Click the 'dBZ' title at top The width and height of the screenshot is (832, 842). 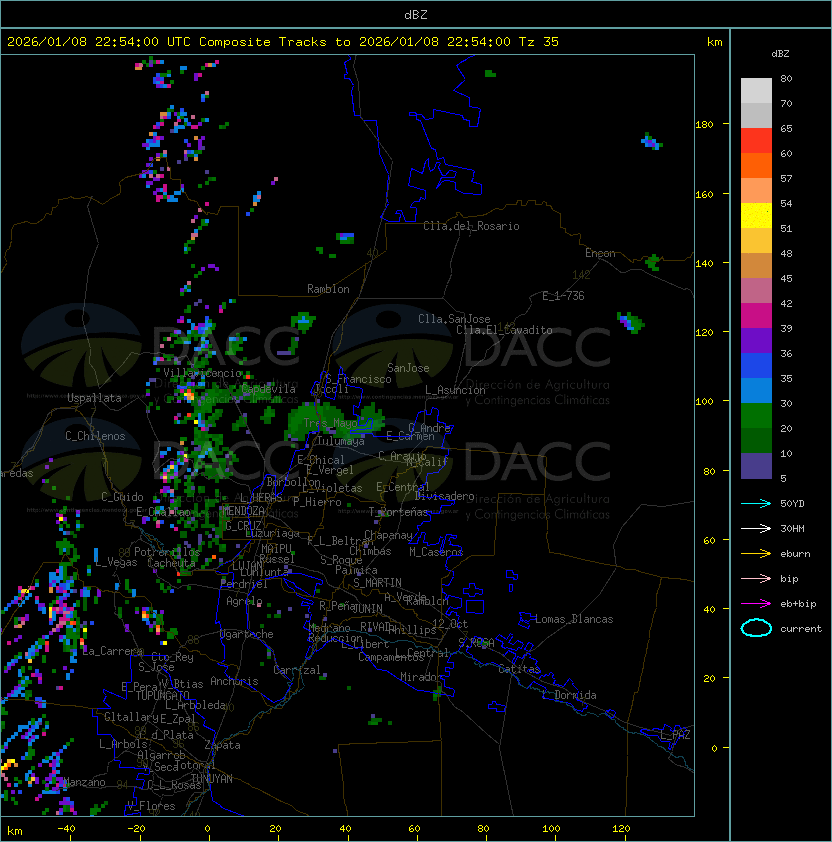pyautogui.click(x=416, y=14)
